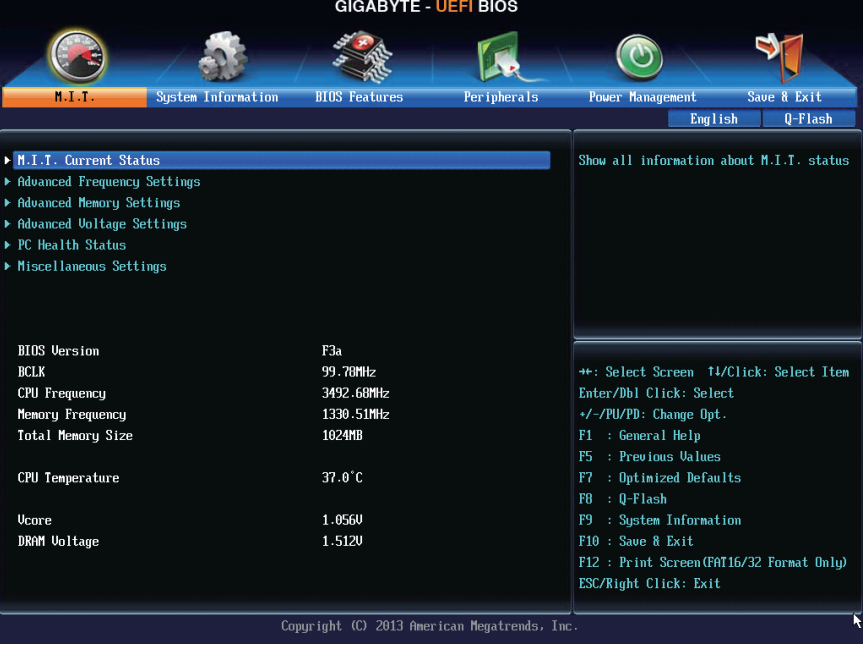Image resolution: width=863 pixels, height=645 pixels.
Task: Click the F9 System Information hint line
Action: pos(660,520)
